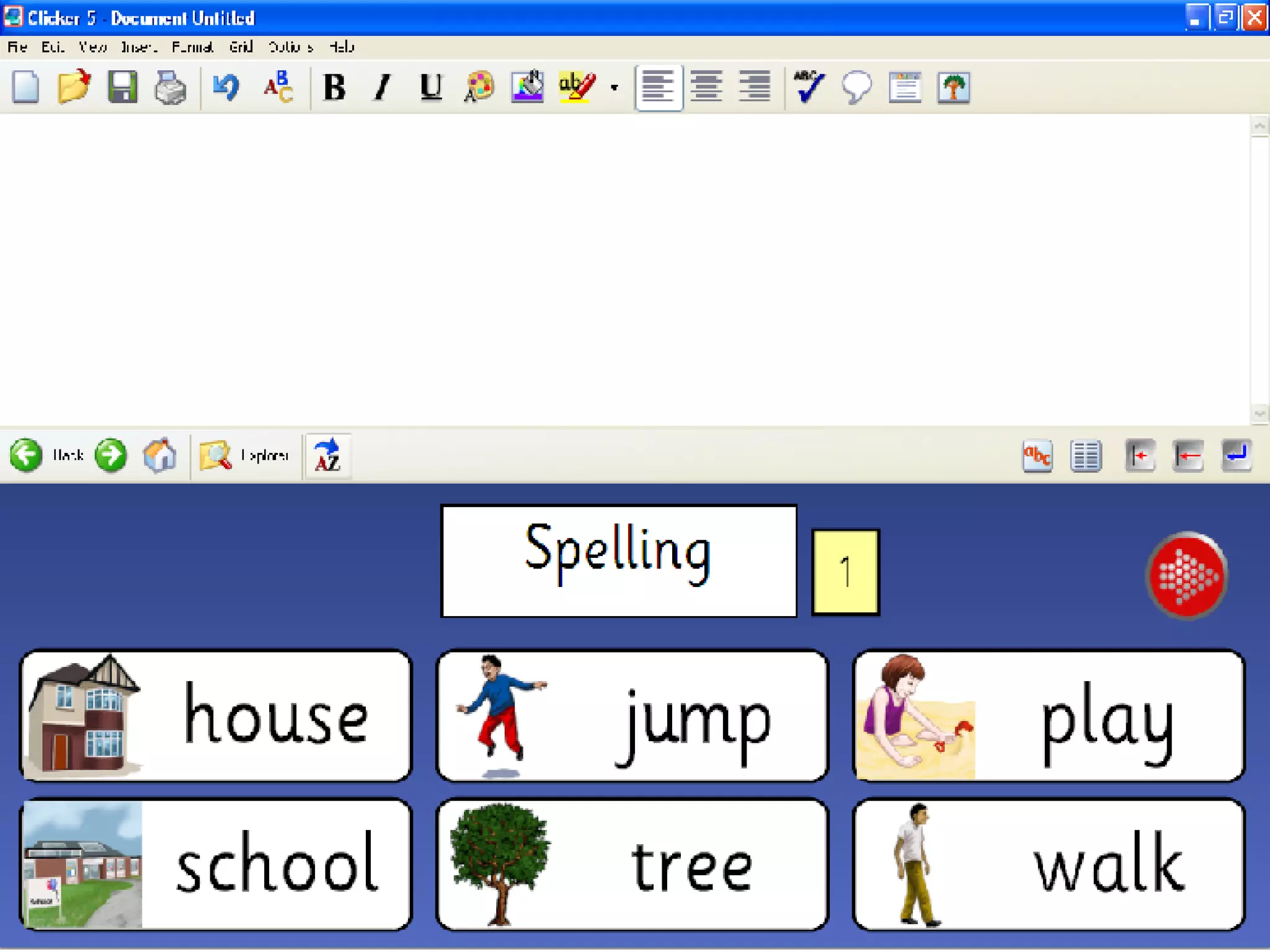Expand the highlighter dropdown arrow

pos(614,87)
